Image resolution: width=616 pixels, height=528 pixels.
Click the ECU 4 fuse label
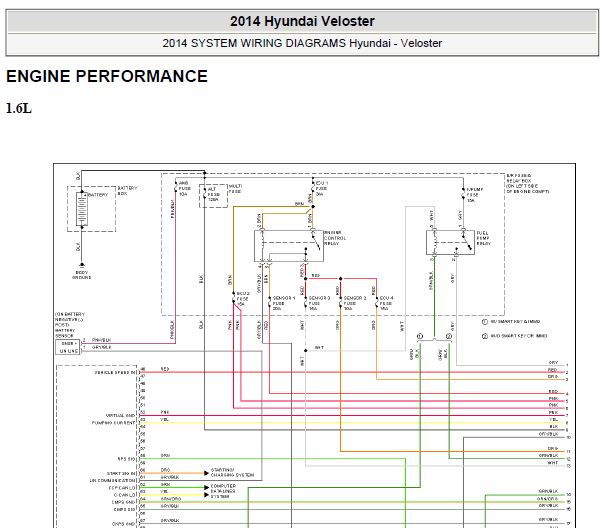(x=387, y=303)
